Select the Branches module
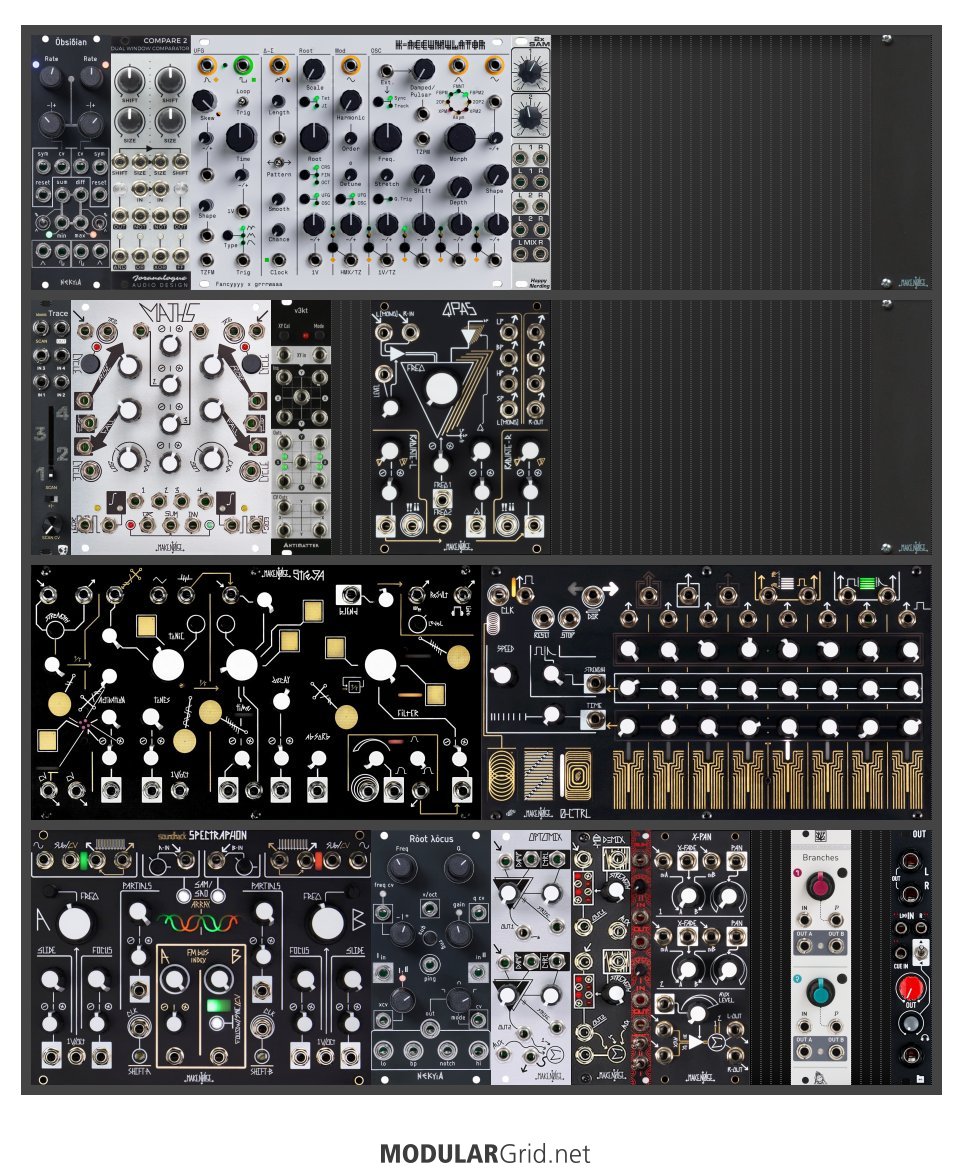 [821, 957]
